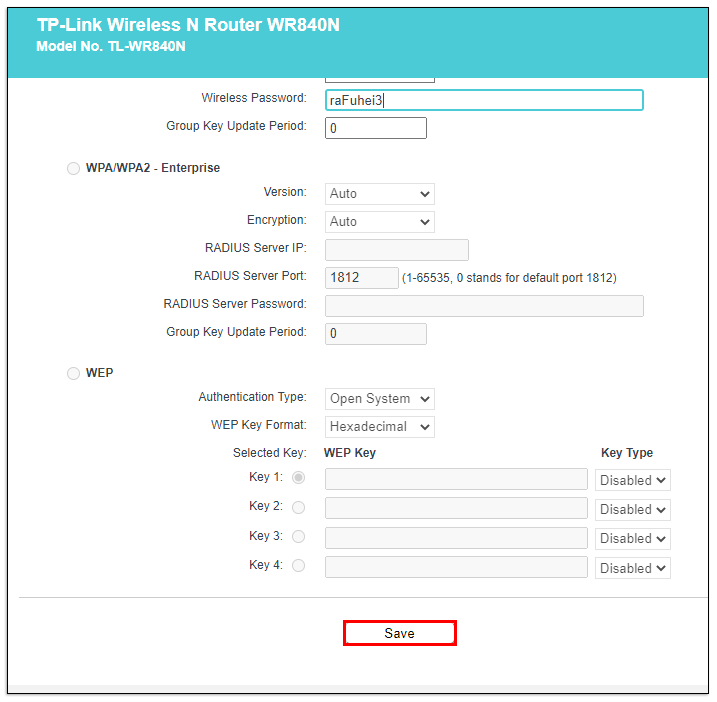Click the Save button
Viewport: 717px width, 702px height.
[x=400, y=633]
